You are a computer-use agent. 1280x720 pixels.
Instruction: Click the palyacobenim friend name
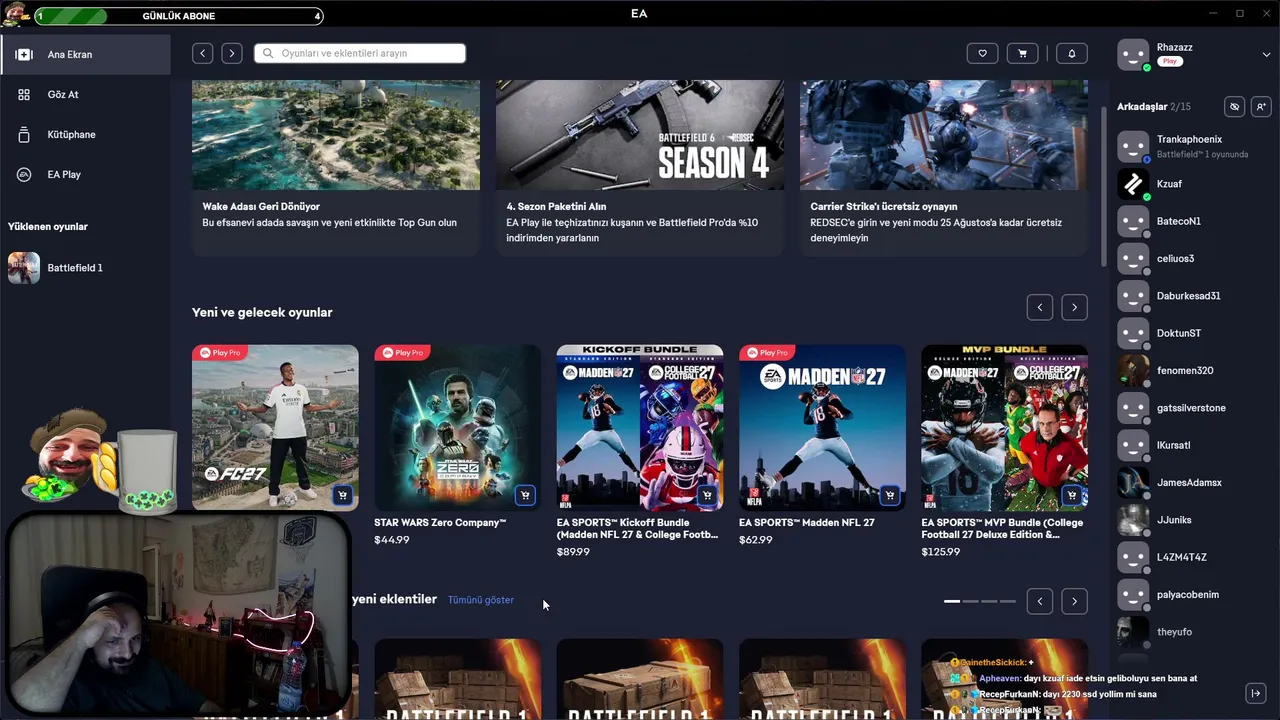[x=1188, y=595]
